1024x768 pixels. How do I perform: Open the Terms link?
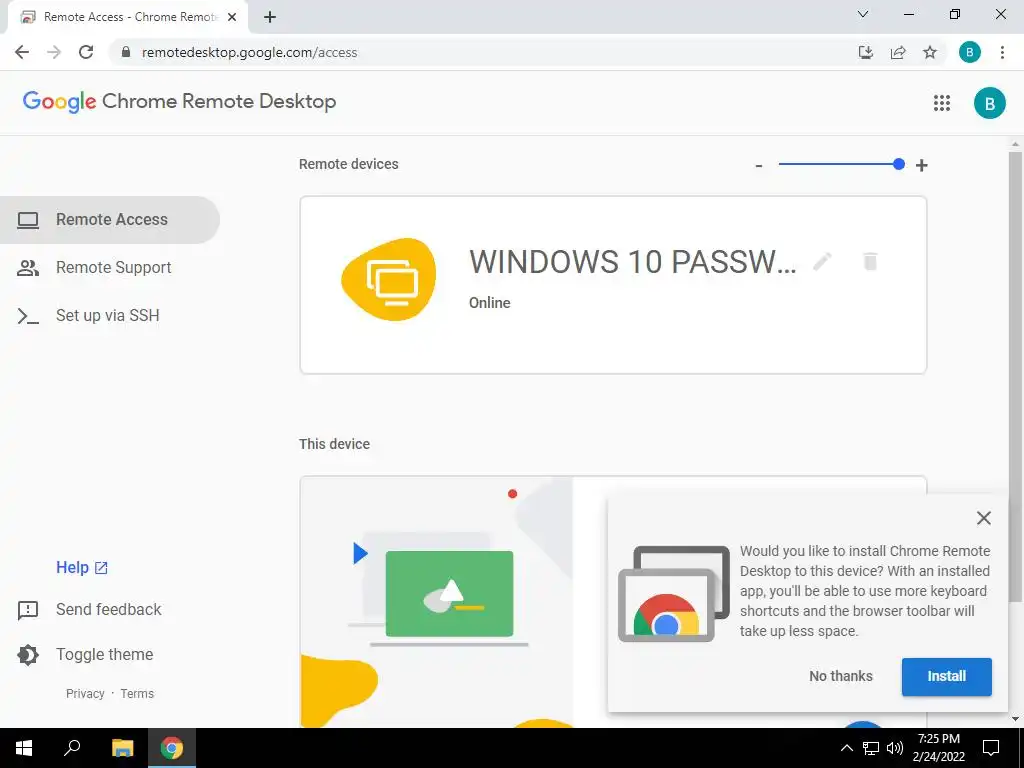pos(137,694)
